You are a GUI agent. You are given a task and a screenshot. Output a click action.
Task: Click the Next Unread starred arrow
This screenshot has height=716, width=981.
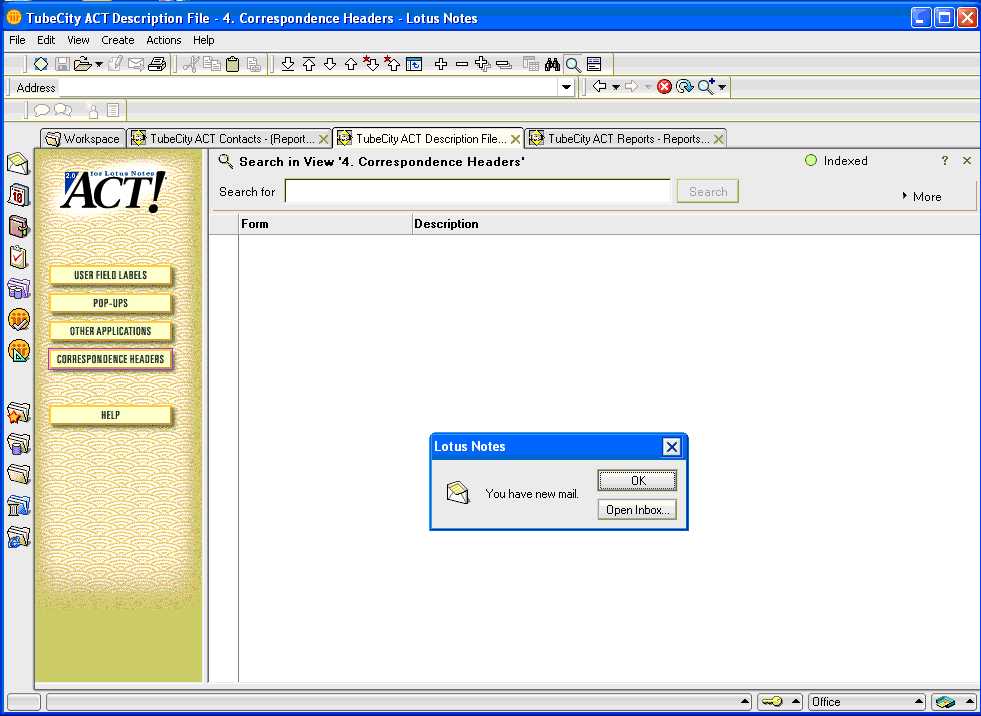click(x=371, y=64)
